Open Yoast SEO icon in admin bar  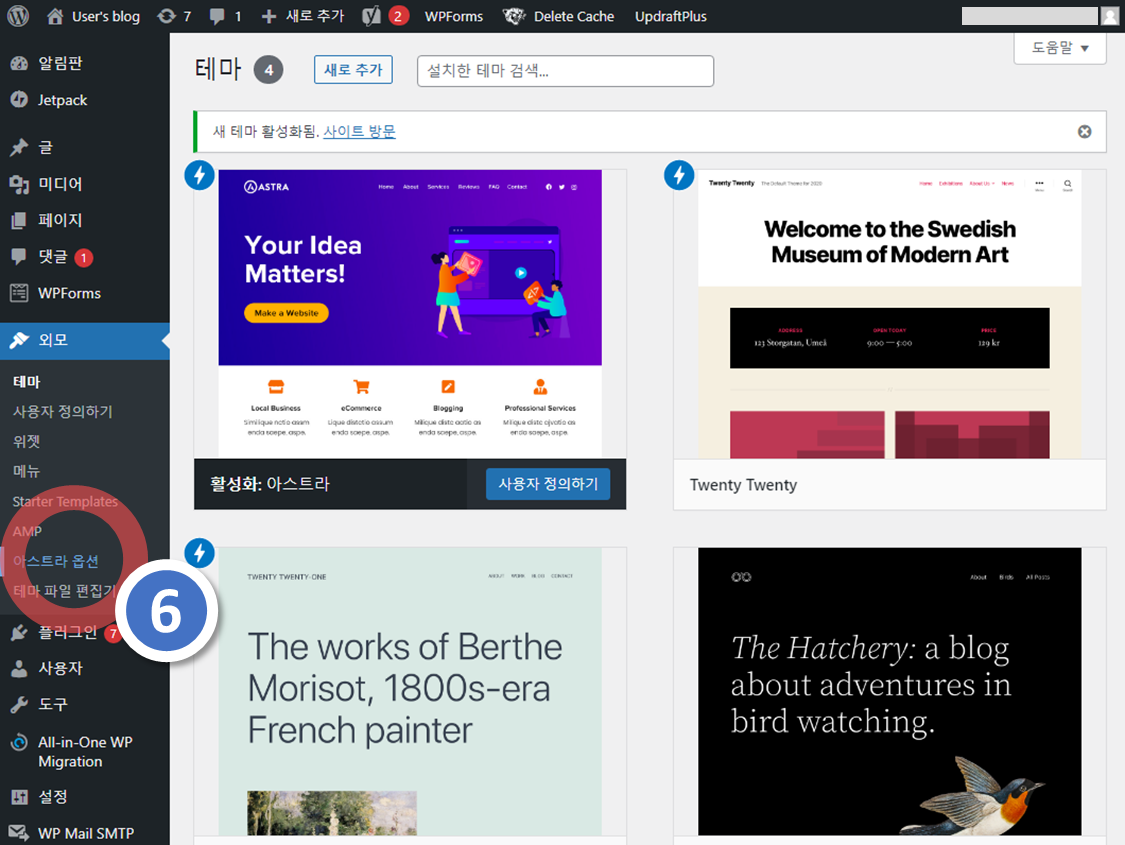click(x=371, y=16)
